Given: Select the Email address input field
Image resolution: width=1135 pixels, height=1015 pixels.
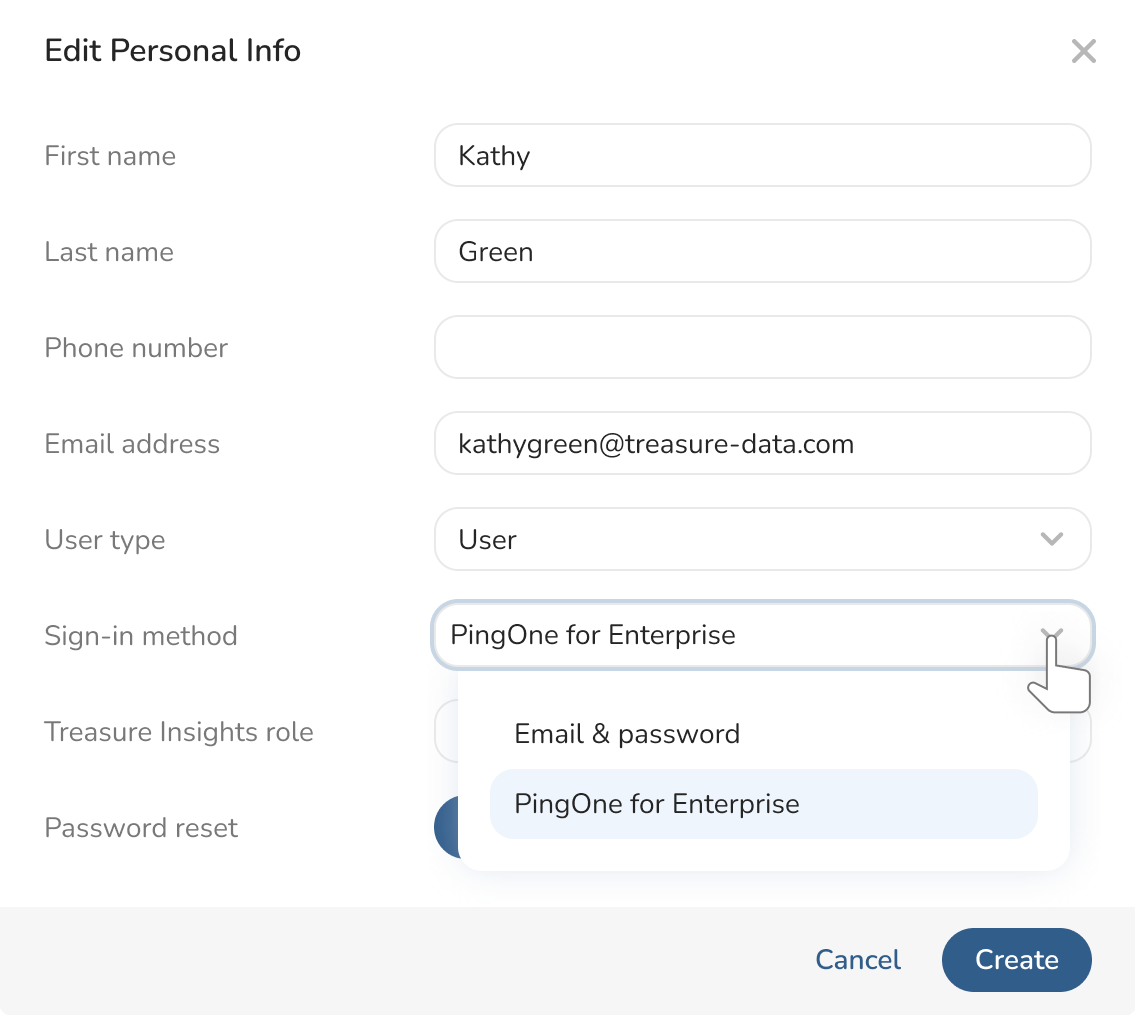Looking at the screenshot, I should pos(762,444).
